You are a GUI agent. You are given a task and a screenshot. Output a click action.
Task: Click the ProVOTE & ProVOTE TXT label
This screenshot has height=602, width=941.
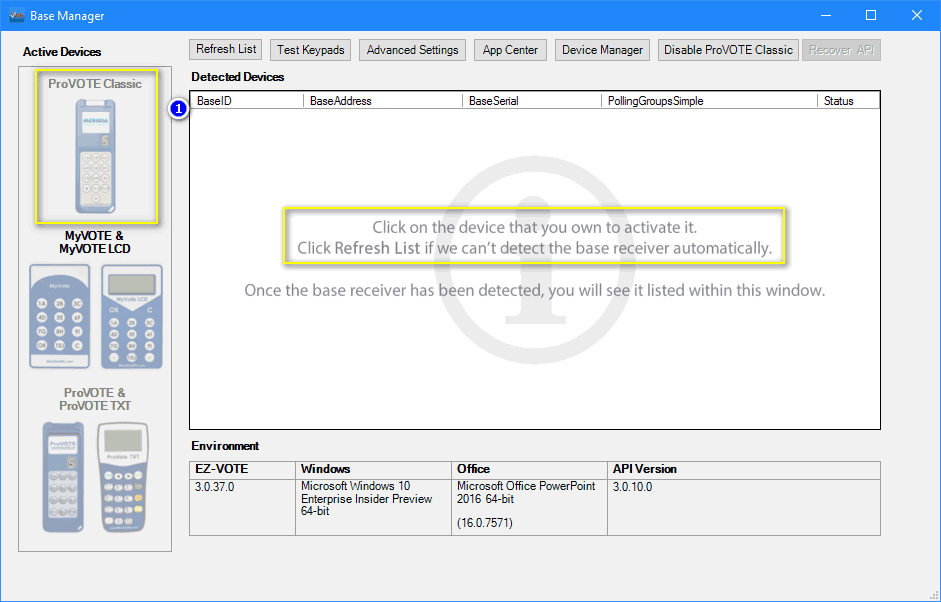tap(95, 399)
